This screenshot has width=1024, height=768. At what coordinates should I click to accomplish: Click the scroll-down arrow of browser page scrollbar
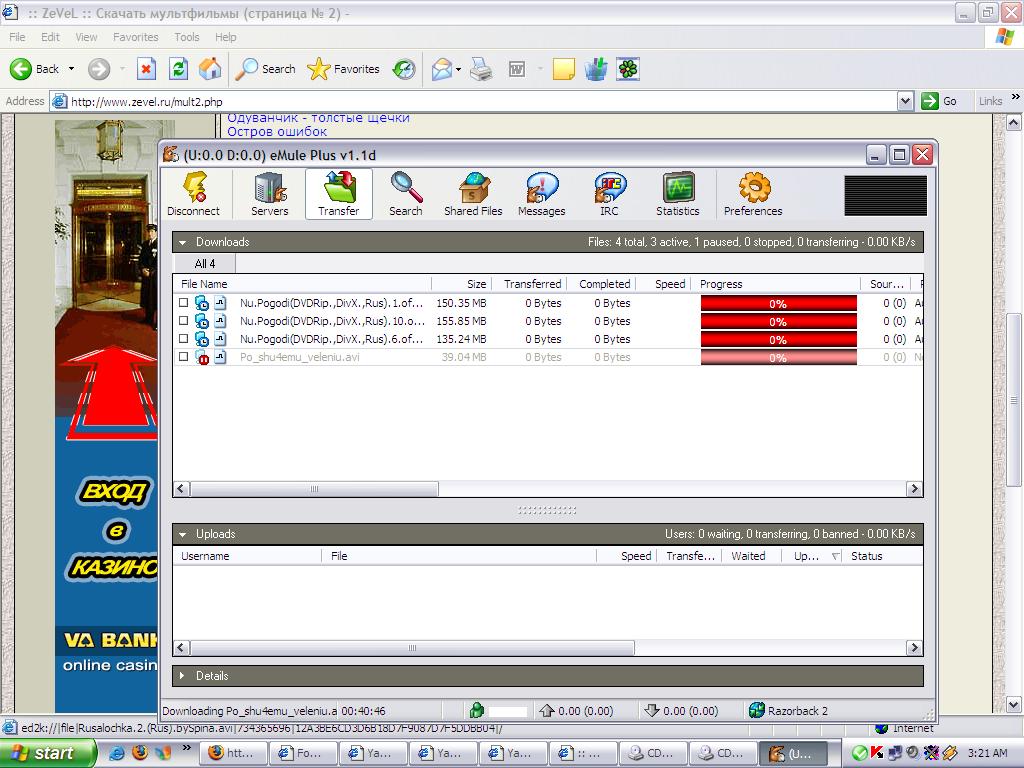1014,705
